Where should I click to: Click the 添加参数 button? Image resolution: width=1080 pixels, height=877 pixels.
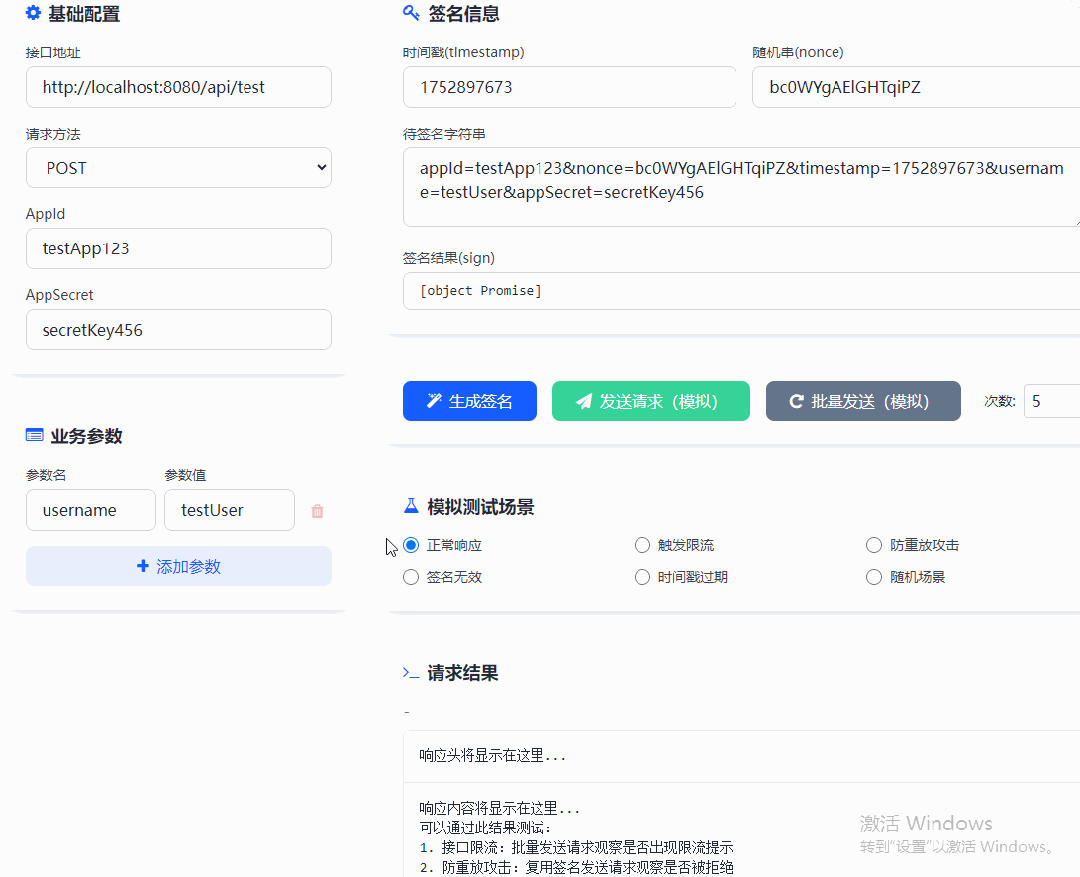pyautogui.click(x=179, y=566)
